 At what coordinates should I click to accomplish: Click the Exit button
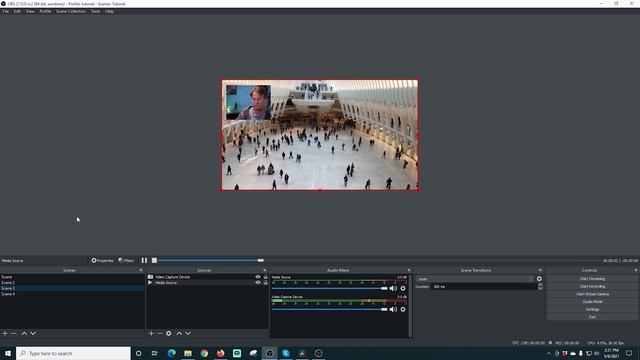click(592, 317)
